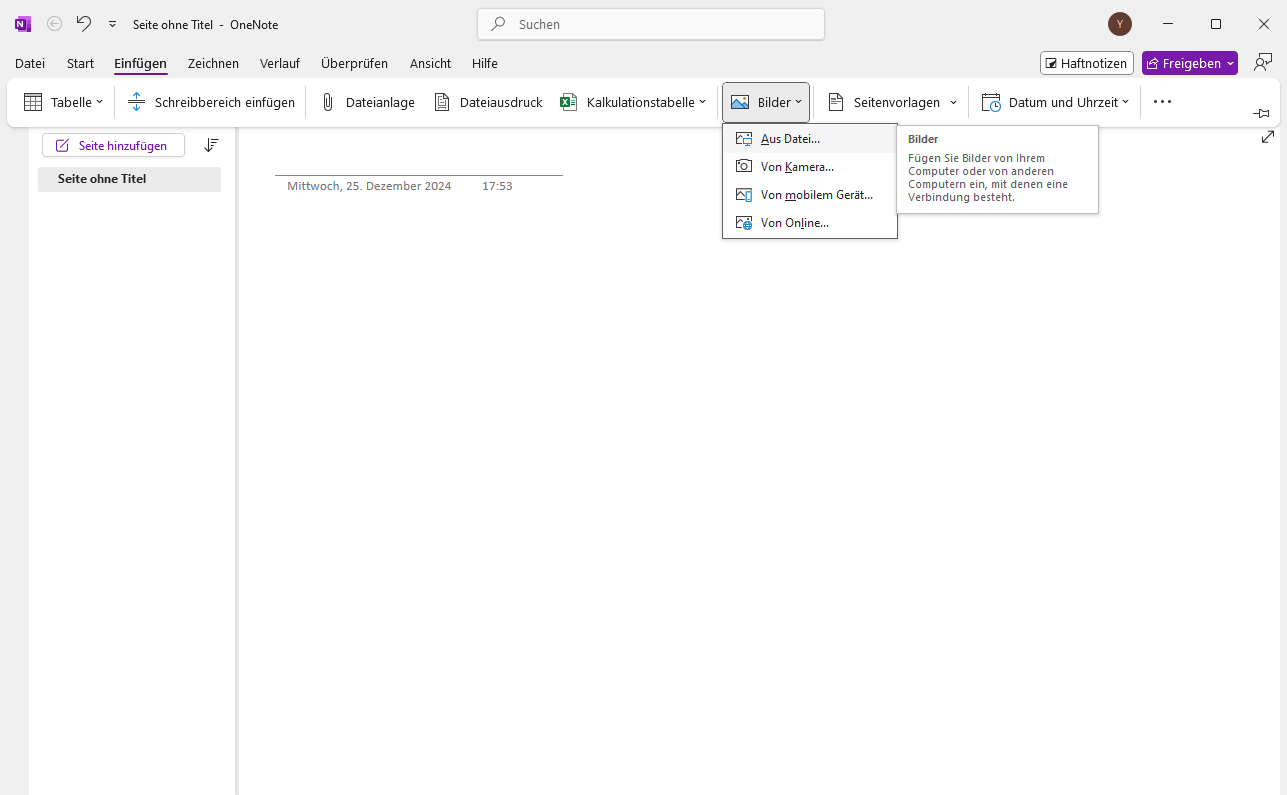Click into the Suchen search box
The height and width of the screenshot is (795, 1287).
[651, 24]
